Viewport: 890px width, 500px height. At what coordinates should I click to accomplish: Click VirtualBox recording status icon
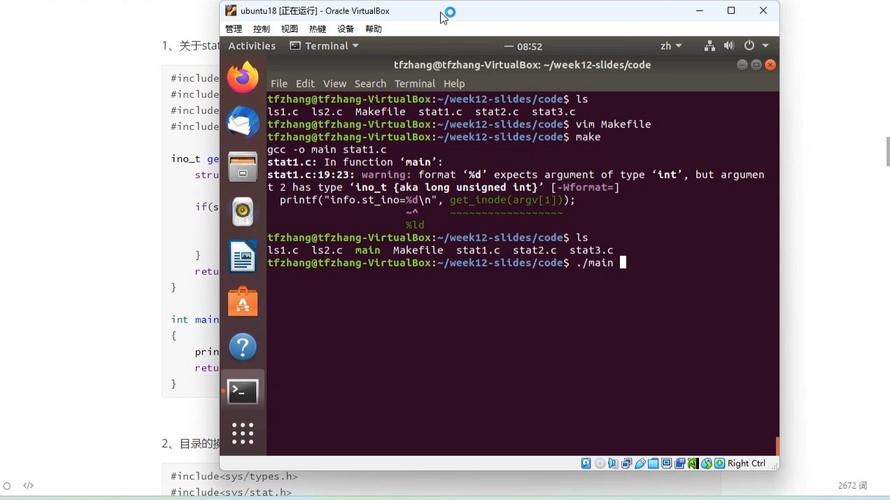pyautogui.click(x=679, y=464)
